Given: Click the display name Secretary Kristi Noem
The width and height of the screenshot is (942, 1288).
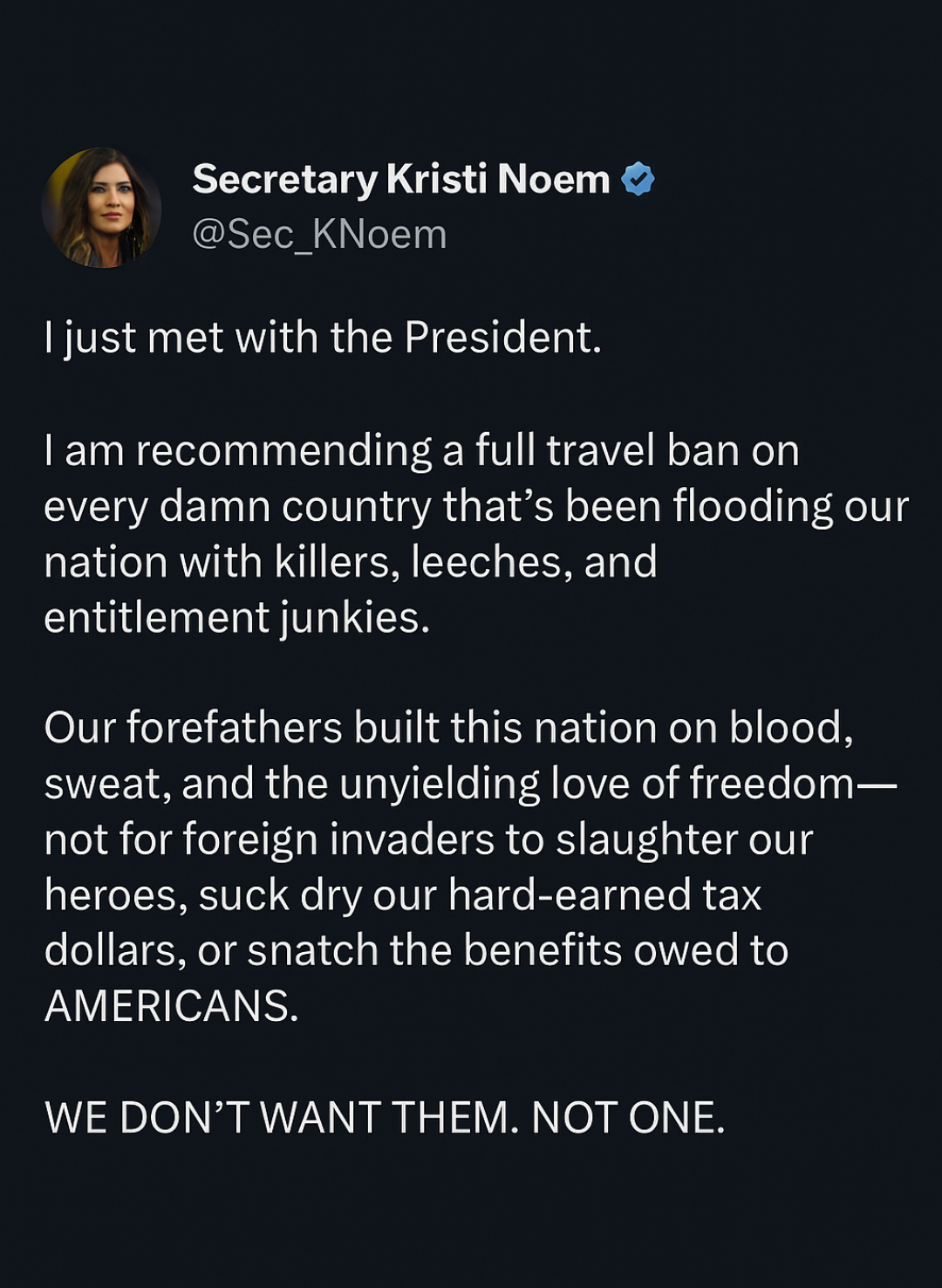Looking at the screenshot, I should (x=400, y=179).
